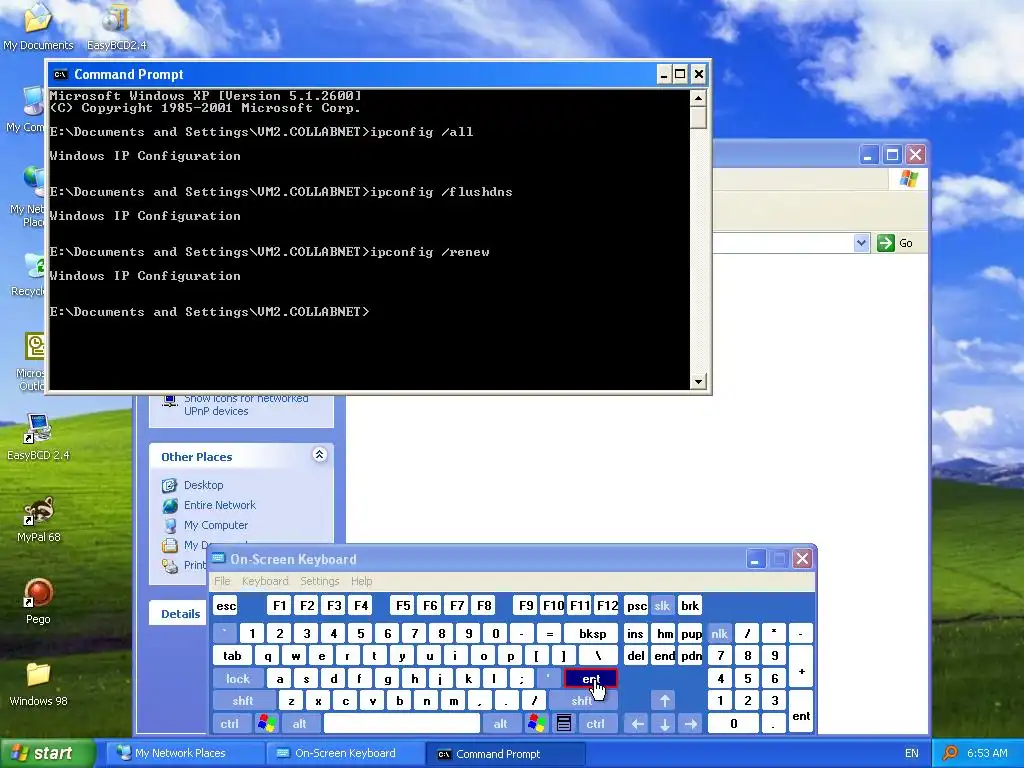Click the left arrow key
This screenshot has width=1024, height=768.
click(x=637, y=724)
